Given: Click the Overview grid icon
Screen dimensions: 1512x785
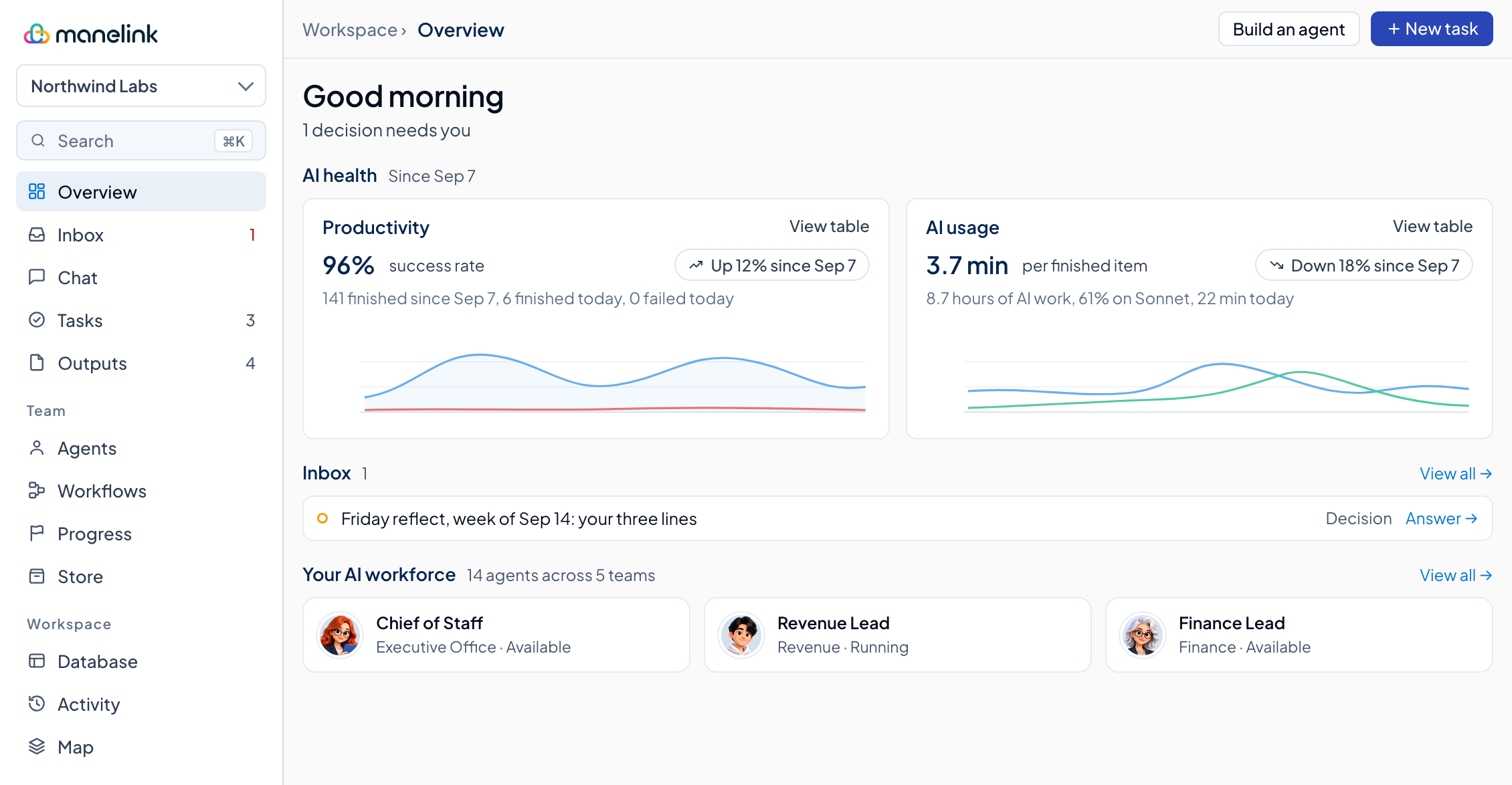Looking at the screenshot, I should click(37, 192).
